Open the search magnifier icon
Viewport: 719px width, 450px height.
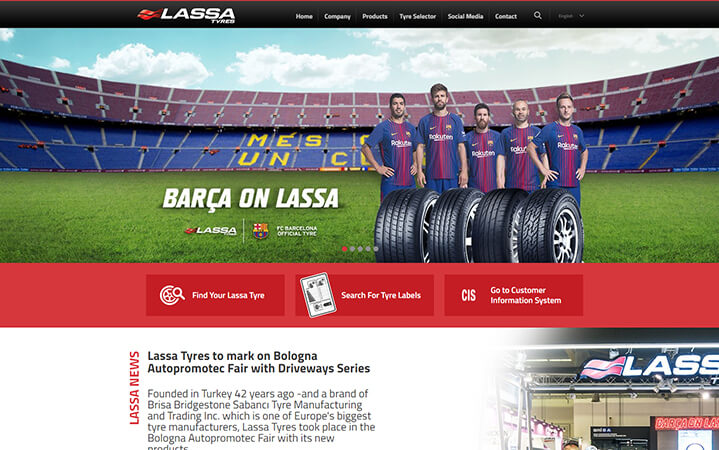(537, 16)
